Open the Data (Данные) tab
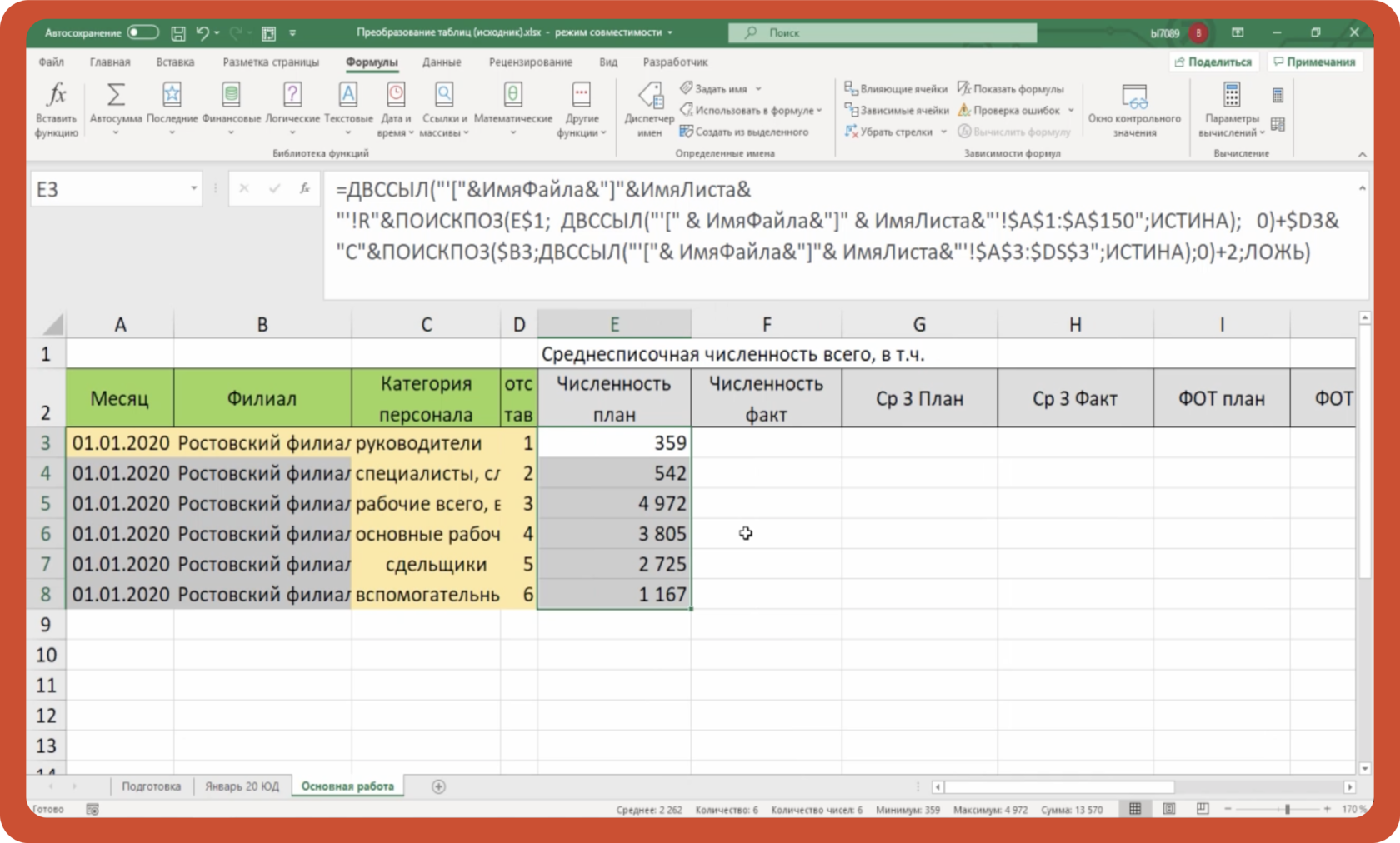The image size is (1400, 843). (442, 62)
